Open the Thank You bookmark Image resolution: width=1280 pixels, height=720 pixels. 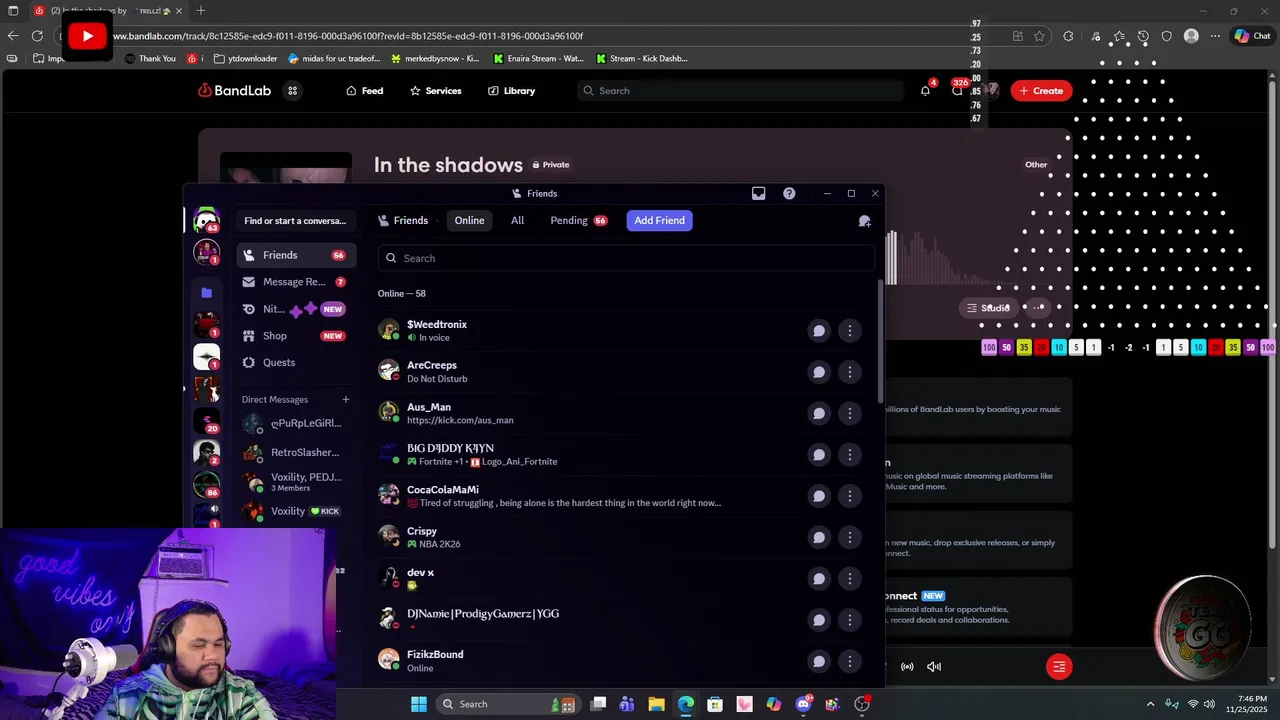[x=150, y=59]
